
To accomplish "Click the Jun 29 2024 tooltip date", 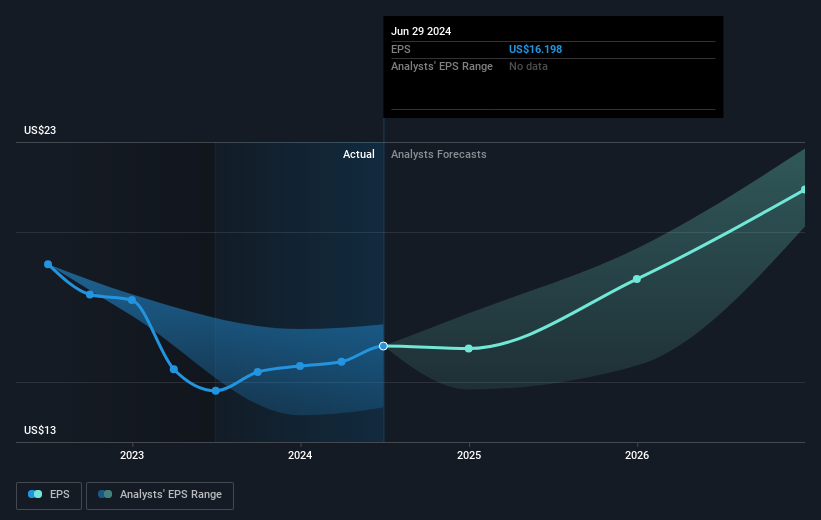I will 421,31.
